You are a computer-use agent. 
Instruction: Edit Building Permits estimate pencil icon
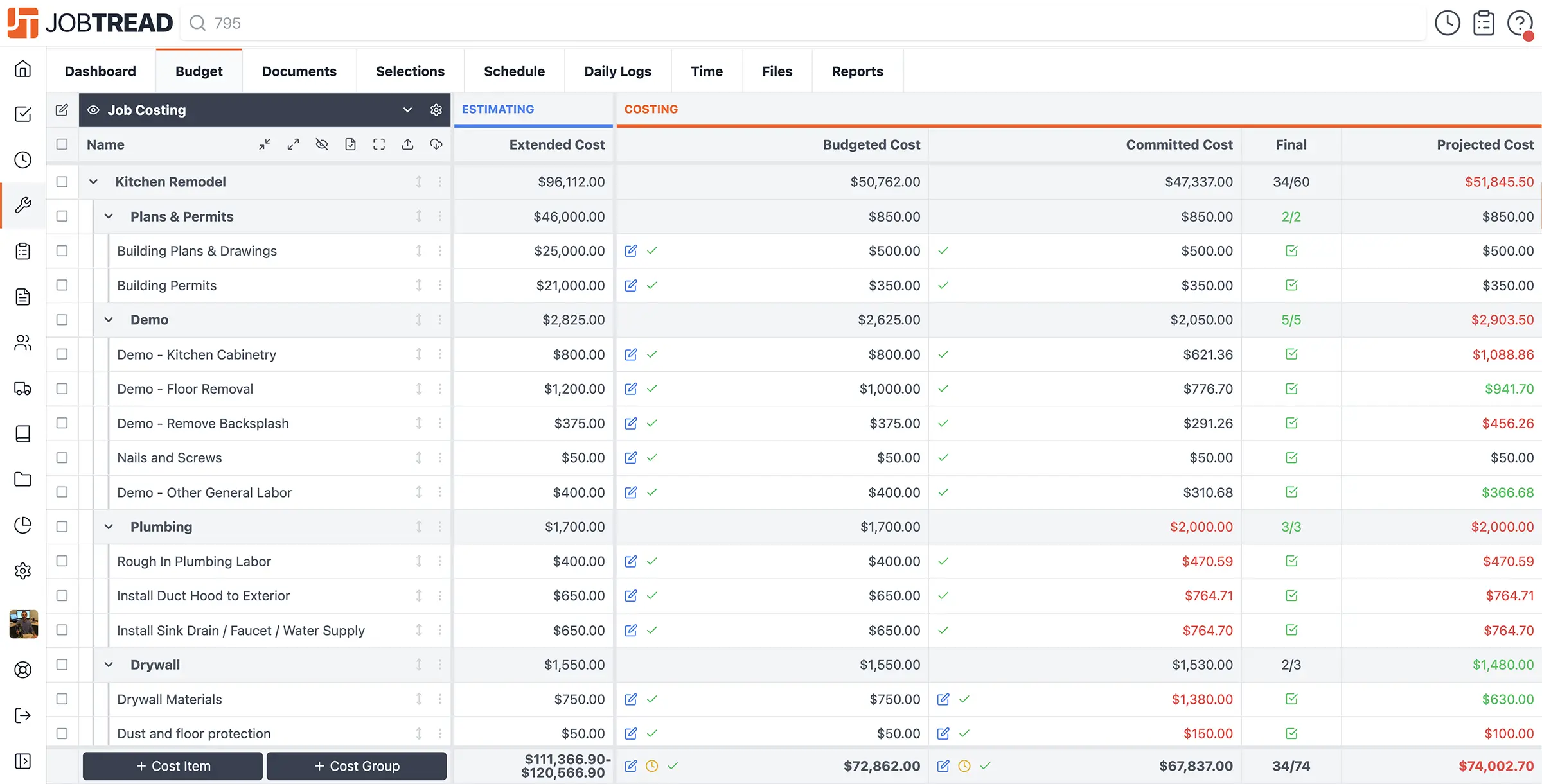[x=631, y=285]
